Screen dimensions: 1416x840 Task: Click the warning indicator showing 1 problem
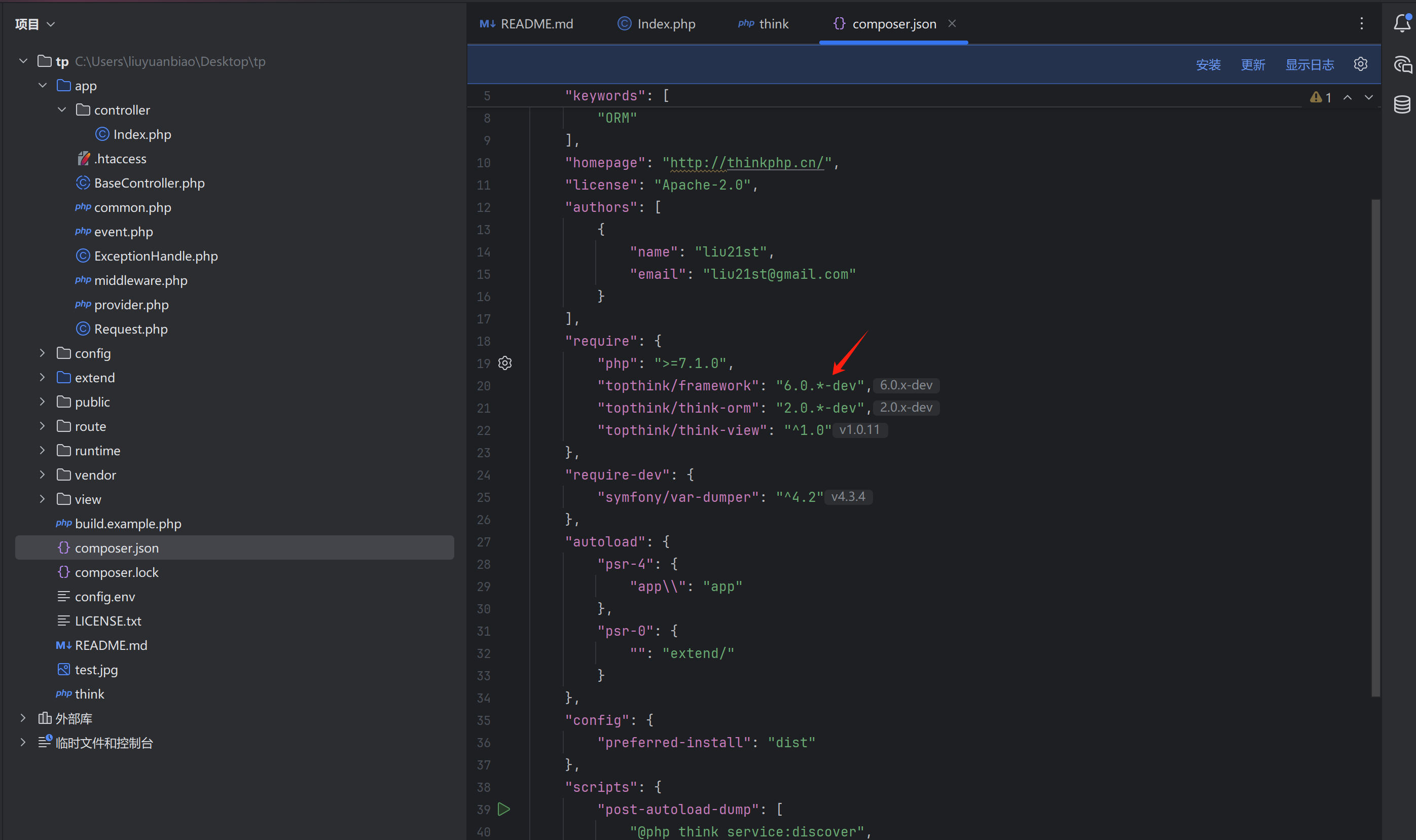point(1320,97)
